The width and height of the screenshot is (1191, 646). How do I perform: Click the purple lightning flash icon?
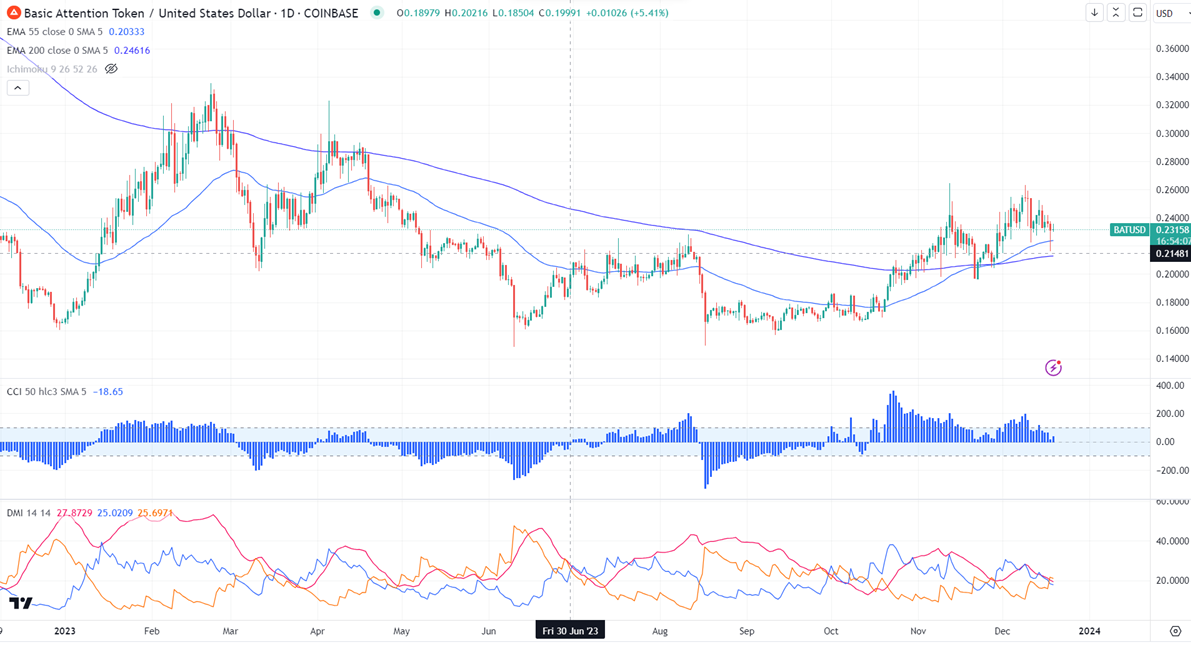point(1053,368)
